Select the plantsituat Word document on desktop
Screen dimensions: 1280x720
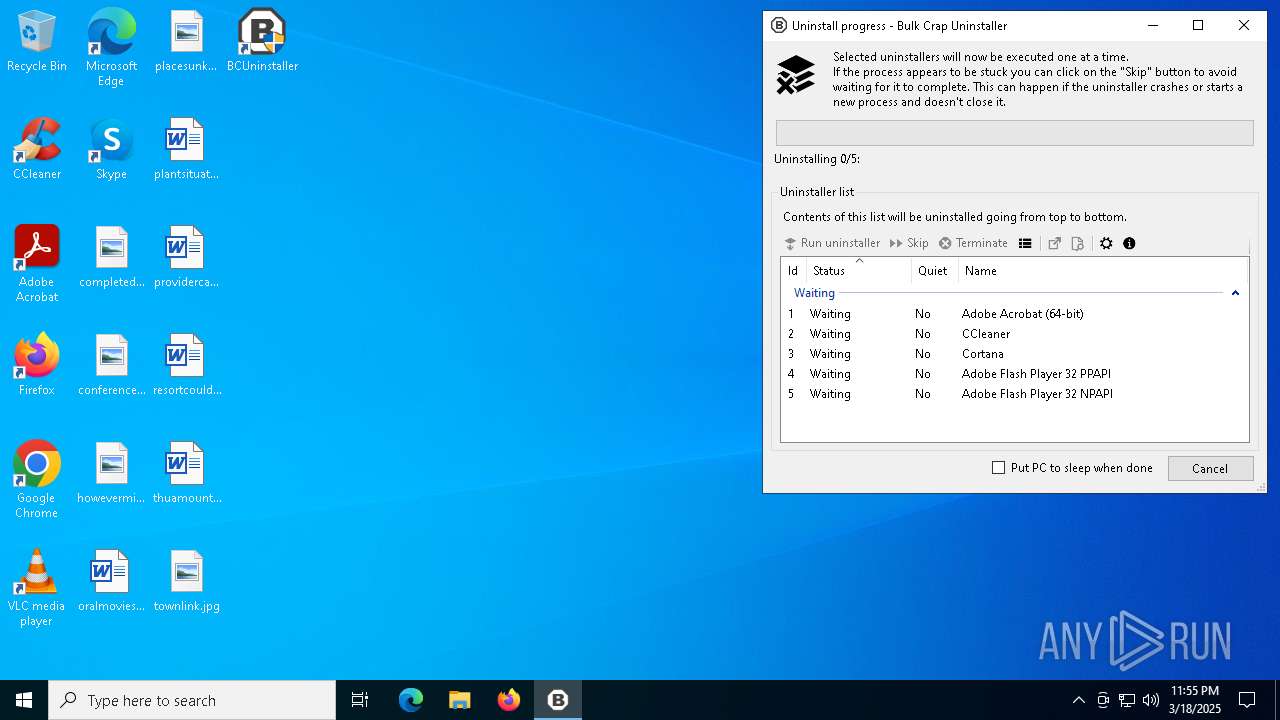click(x=186, y=150)
